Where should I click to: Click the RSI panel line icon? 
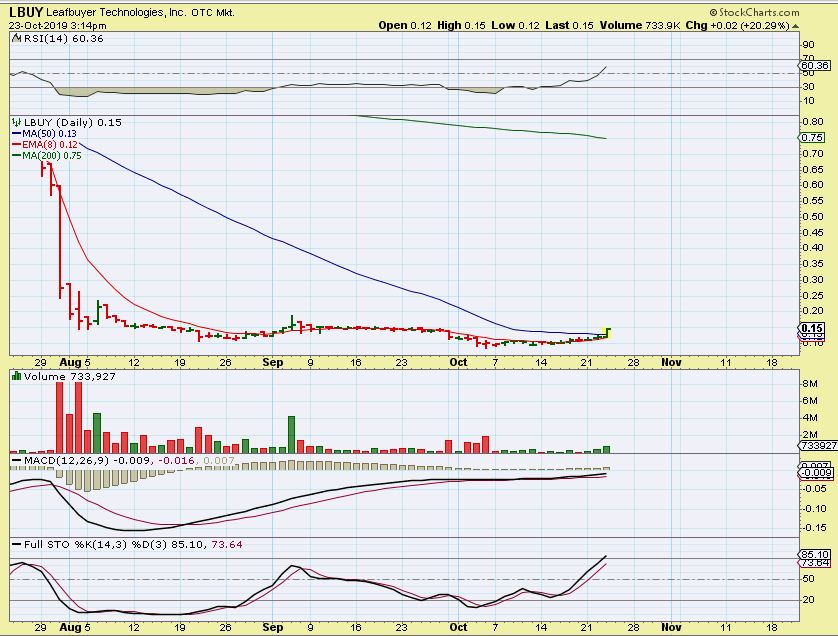[x=17, y=38]
